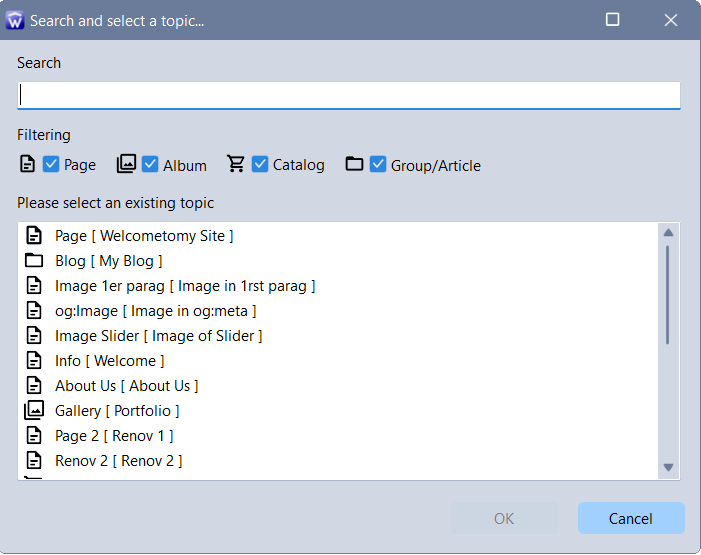Uncheck the Page filter checkbox
The image size is (701, 555).
point(52,164)
